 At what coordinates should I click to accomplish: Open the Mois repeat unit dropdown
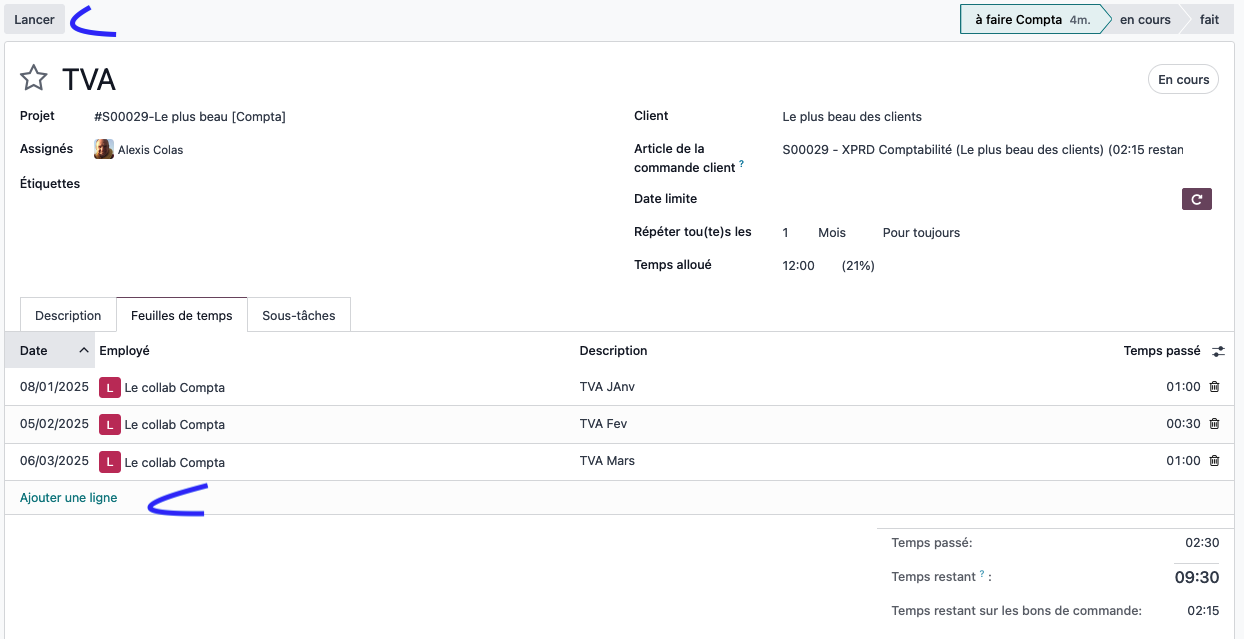[832, 233]
